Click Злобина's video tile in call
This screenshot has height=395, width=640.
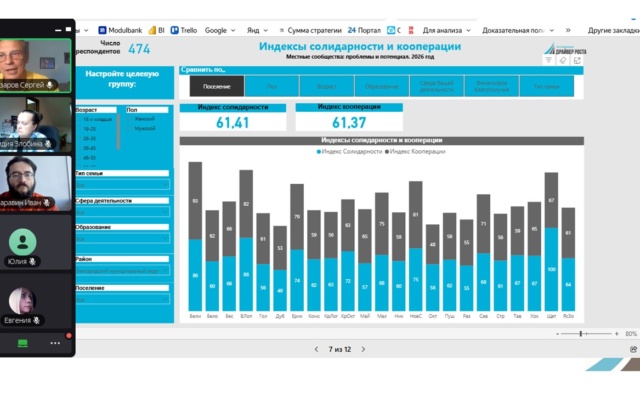pyautogui.click(x=36, y=124)
